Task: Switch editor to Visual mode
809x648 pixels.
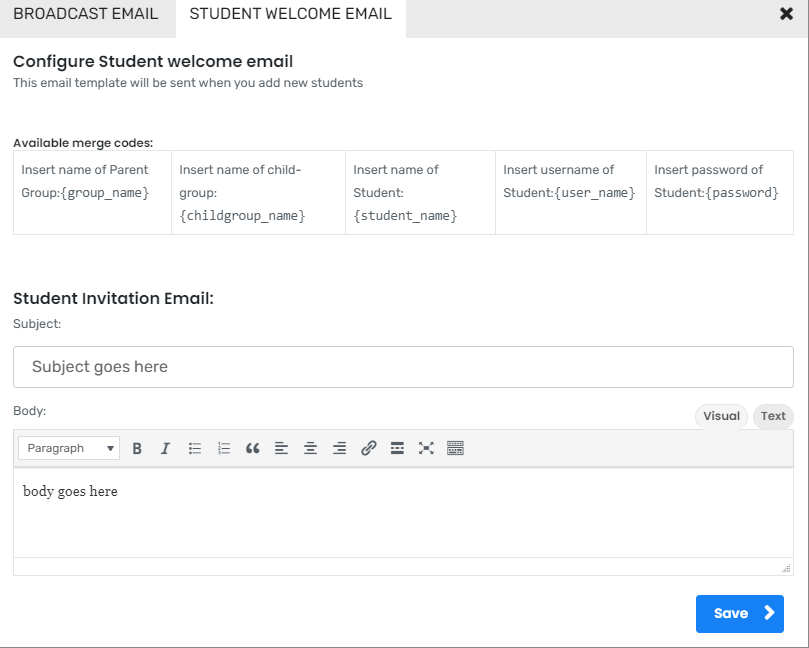Action: tap(721, 416)
